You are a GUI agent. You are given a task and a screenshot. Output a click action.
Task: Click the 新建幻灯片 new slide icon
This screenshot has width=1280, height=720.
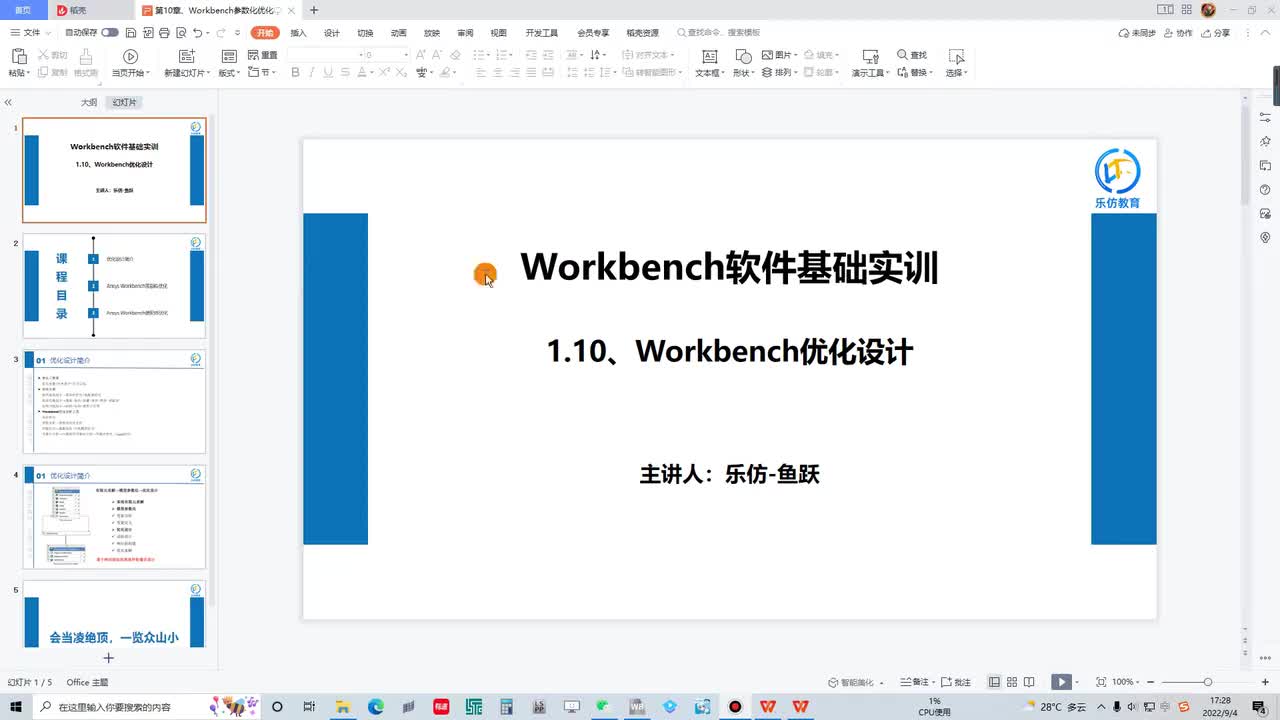click(x=186, y=57)
